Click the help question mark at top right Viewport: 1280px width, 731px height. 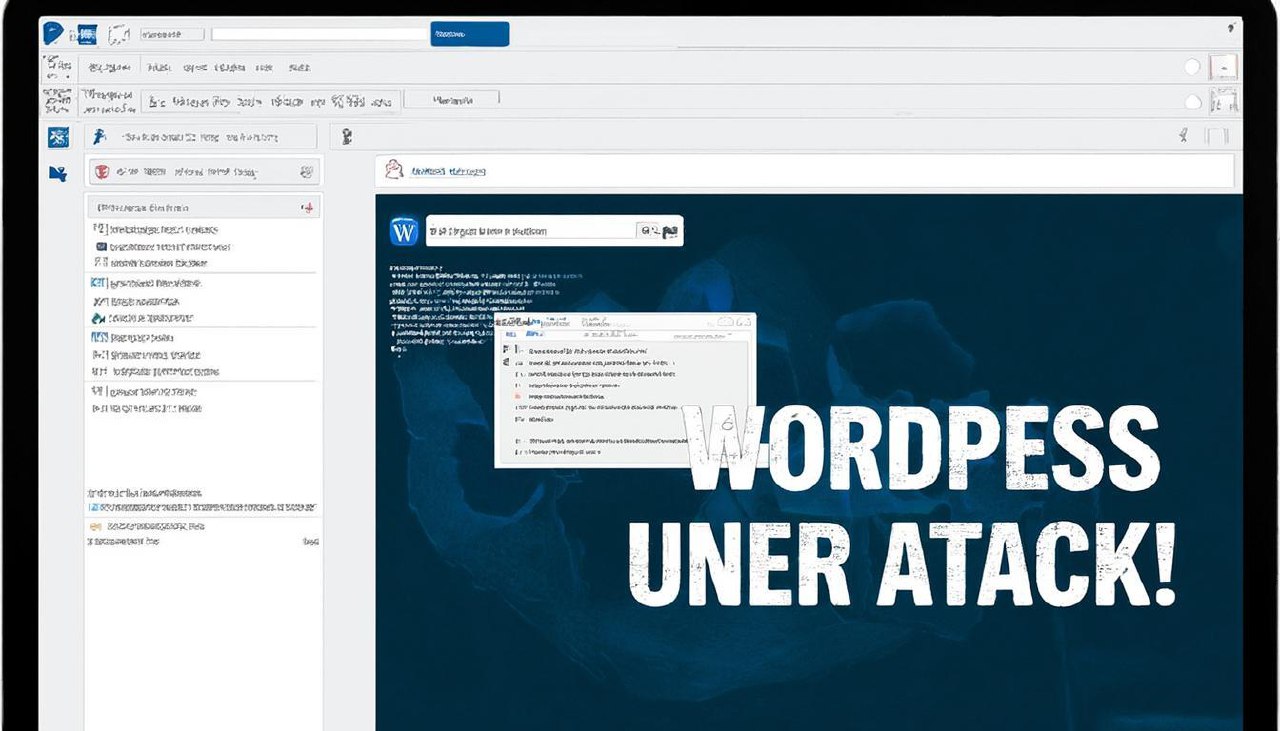coord(1229,30)
